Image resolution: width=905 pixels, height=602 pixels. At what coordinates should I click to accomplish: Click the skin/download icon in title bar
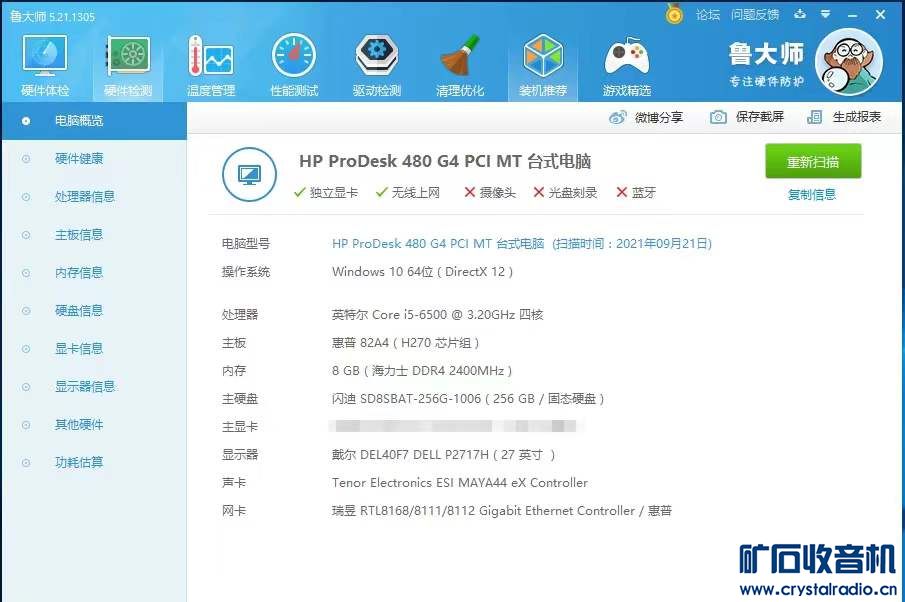[x=800, y=14]
